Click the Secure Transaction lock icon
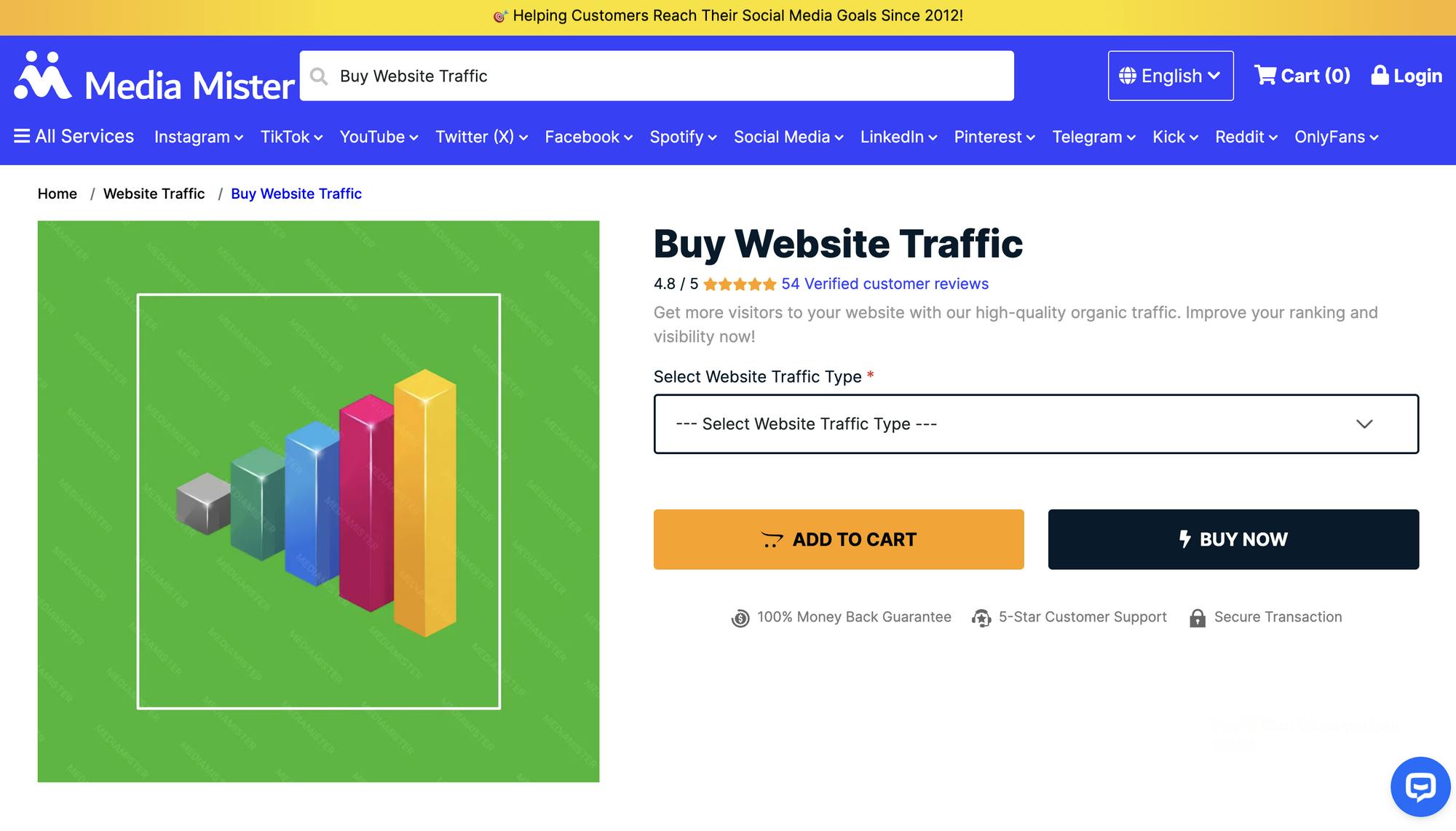 pyautogui.click(x=1198, y=617)
